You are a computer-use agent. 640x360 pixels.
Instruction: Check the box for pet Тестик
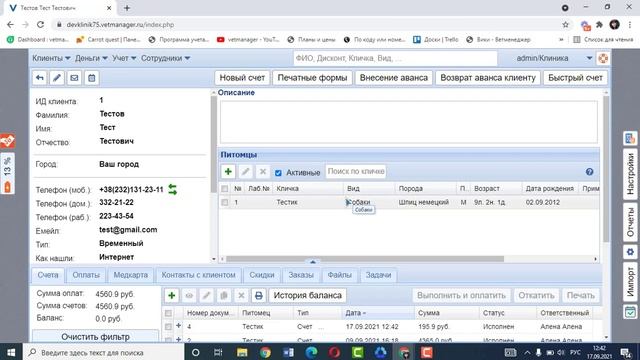pyautogui.click(x=224, y=202)
